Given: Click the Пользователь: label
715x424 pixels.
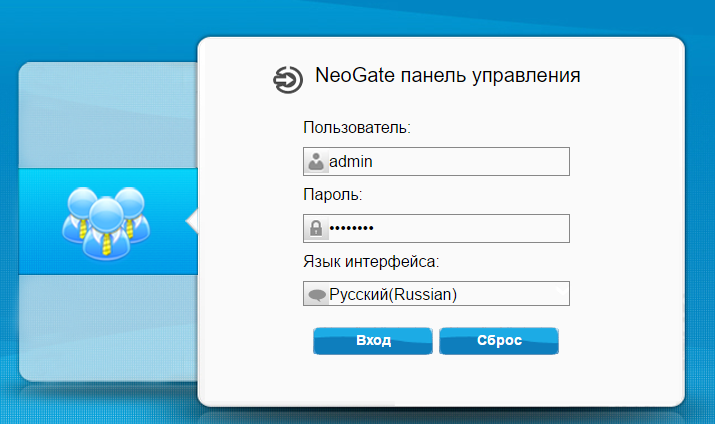Looking at the screenshot, I should click(357, 128).
